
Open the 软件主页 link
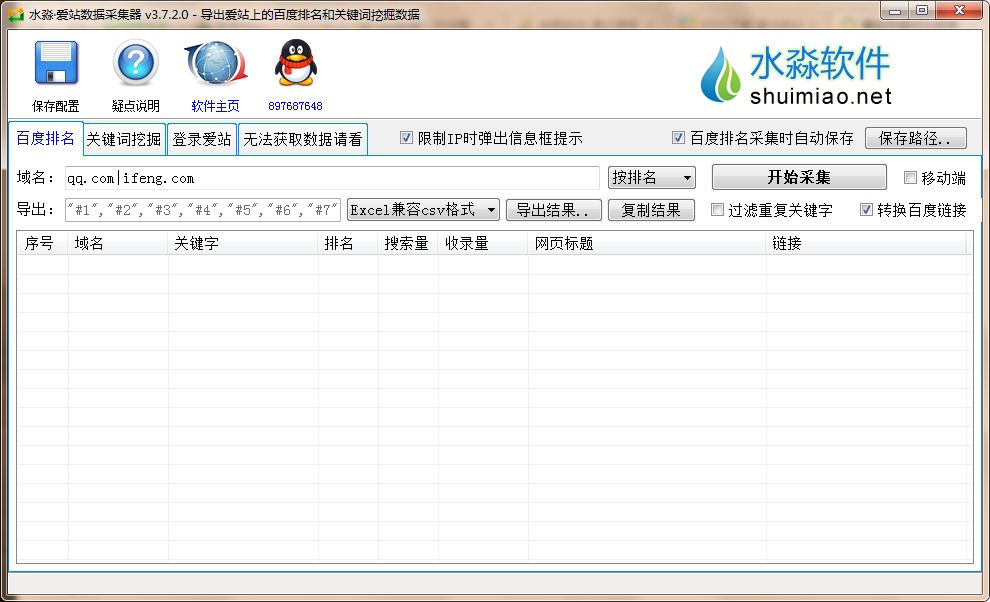click(x=215, y=106)
